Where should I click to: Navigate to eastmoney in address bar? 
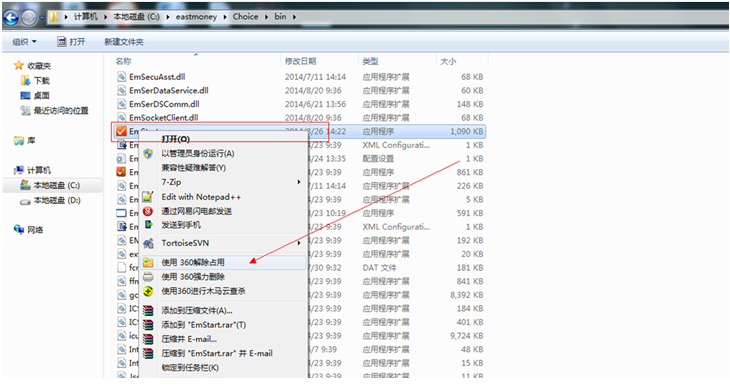coord(196,17)
